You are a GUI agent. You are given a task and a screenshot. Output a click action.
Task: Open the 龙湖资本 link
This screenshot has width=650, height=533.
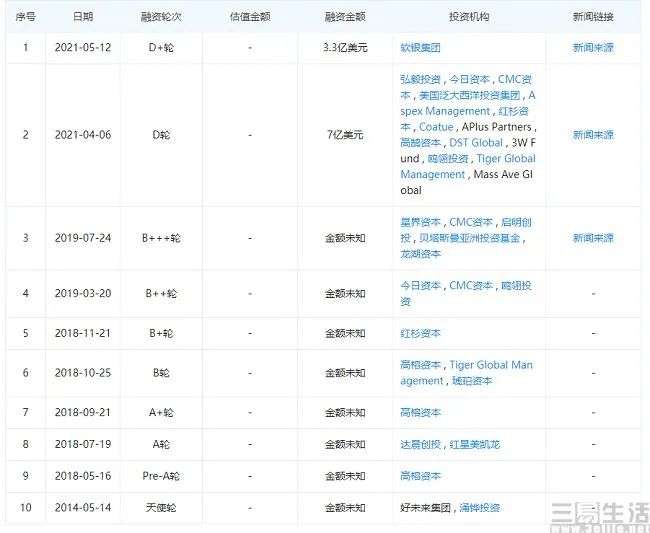click(420, 254)
